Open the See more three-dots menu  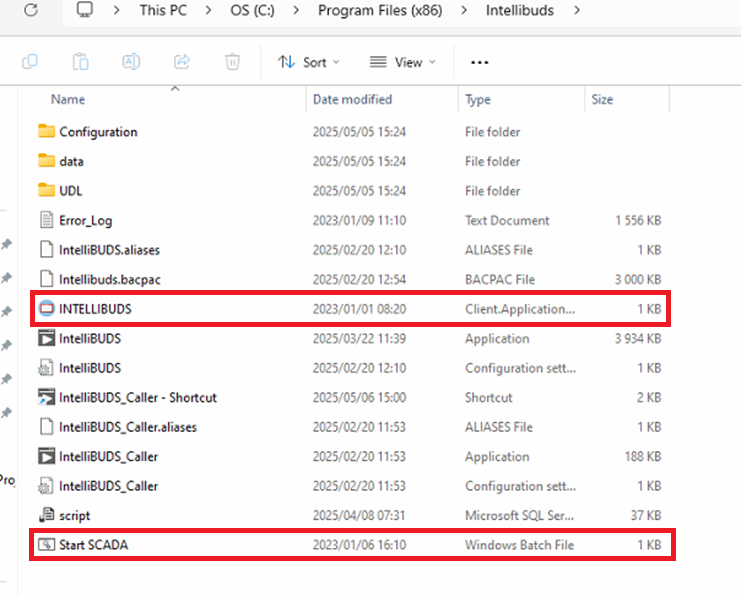click(479, 62)
